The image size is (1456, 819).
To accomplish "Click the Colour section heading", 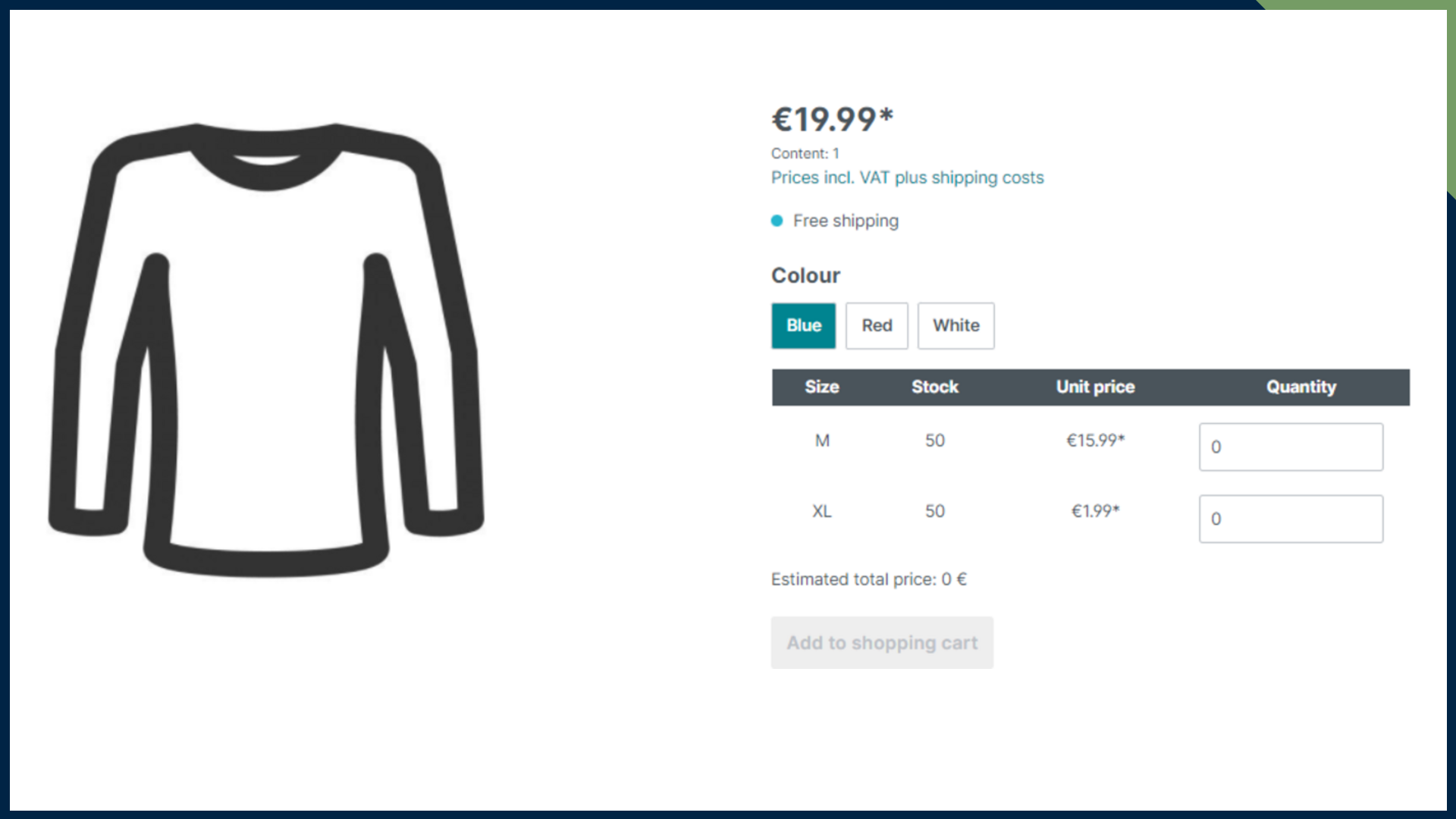I will coord(805,275).
